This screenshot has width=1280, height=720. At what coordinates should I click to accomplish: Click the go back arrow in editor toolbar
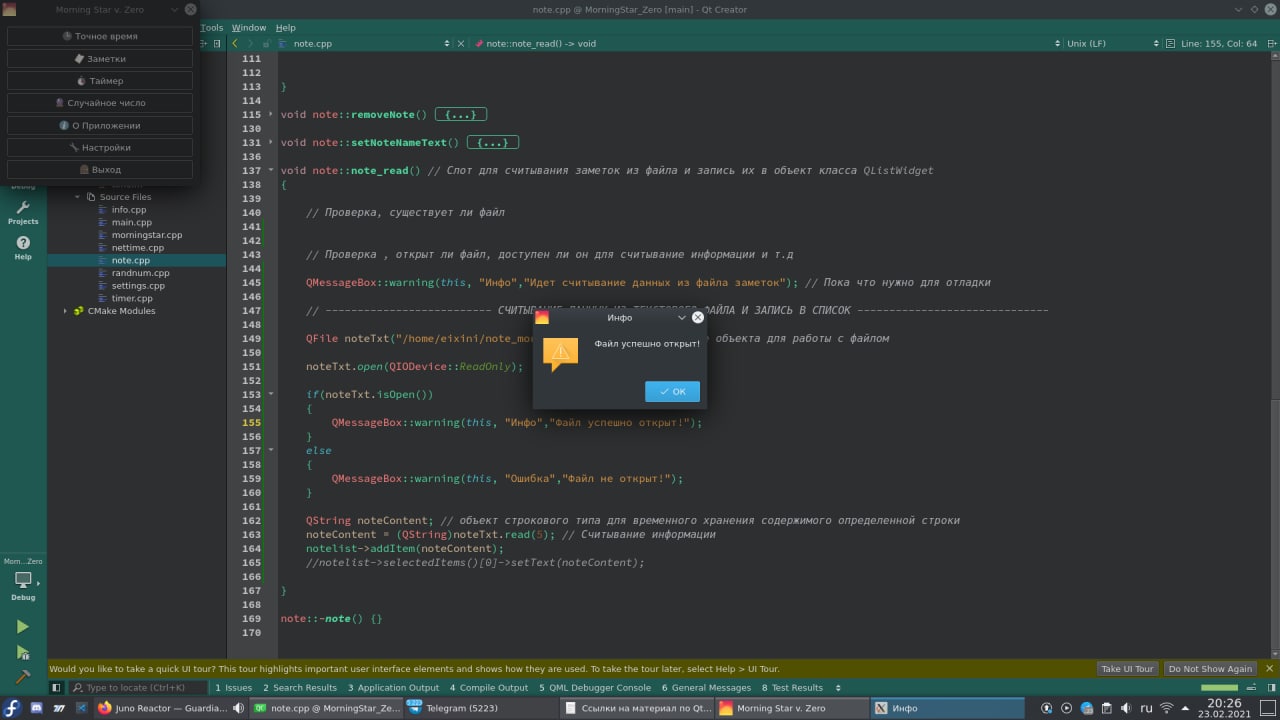[x=235, y=44]
